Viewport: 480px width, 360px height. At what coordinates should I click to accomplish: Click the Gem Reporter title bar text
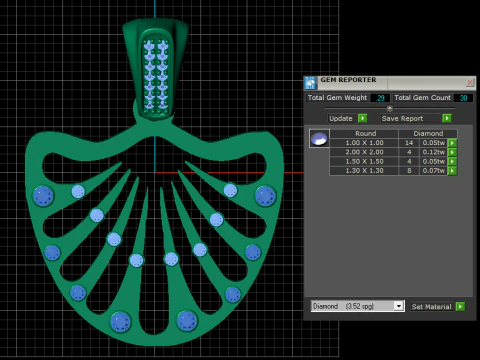point(348,80)
